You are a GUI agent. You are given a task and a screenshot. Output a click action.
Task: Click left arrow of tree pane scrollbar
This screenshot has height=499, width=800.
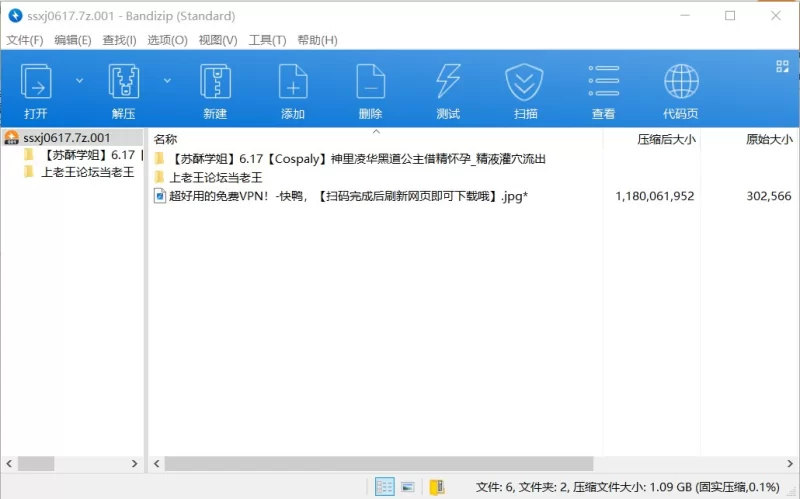9,464
